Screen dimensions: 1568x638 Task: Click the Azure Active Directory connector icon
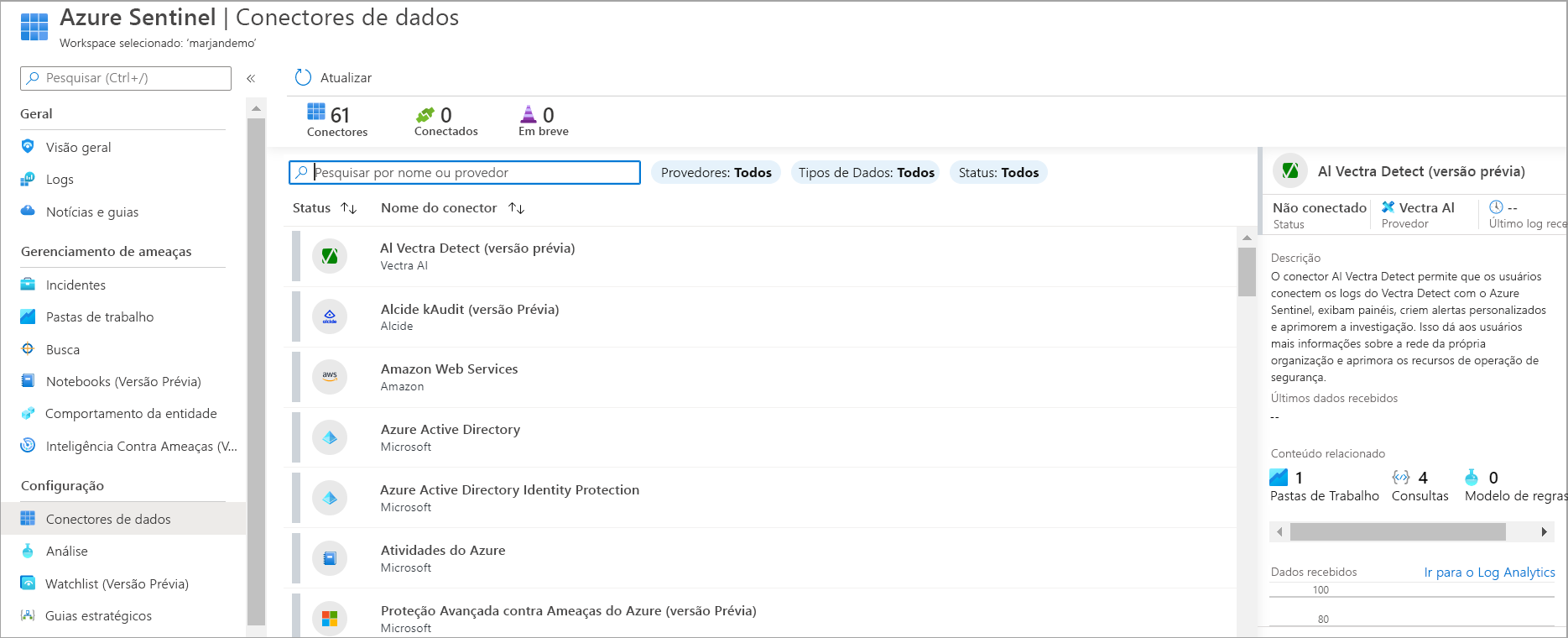point(330,437)
